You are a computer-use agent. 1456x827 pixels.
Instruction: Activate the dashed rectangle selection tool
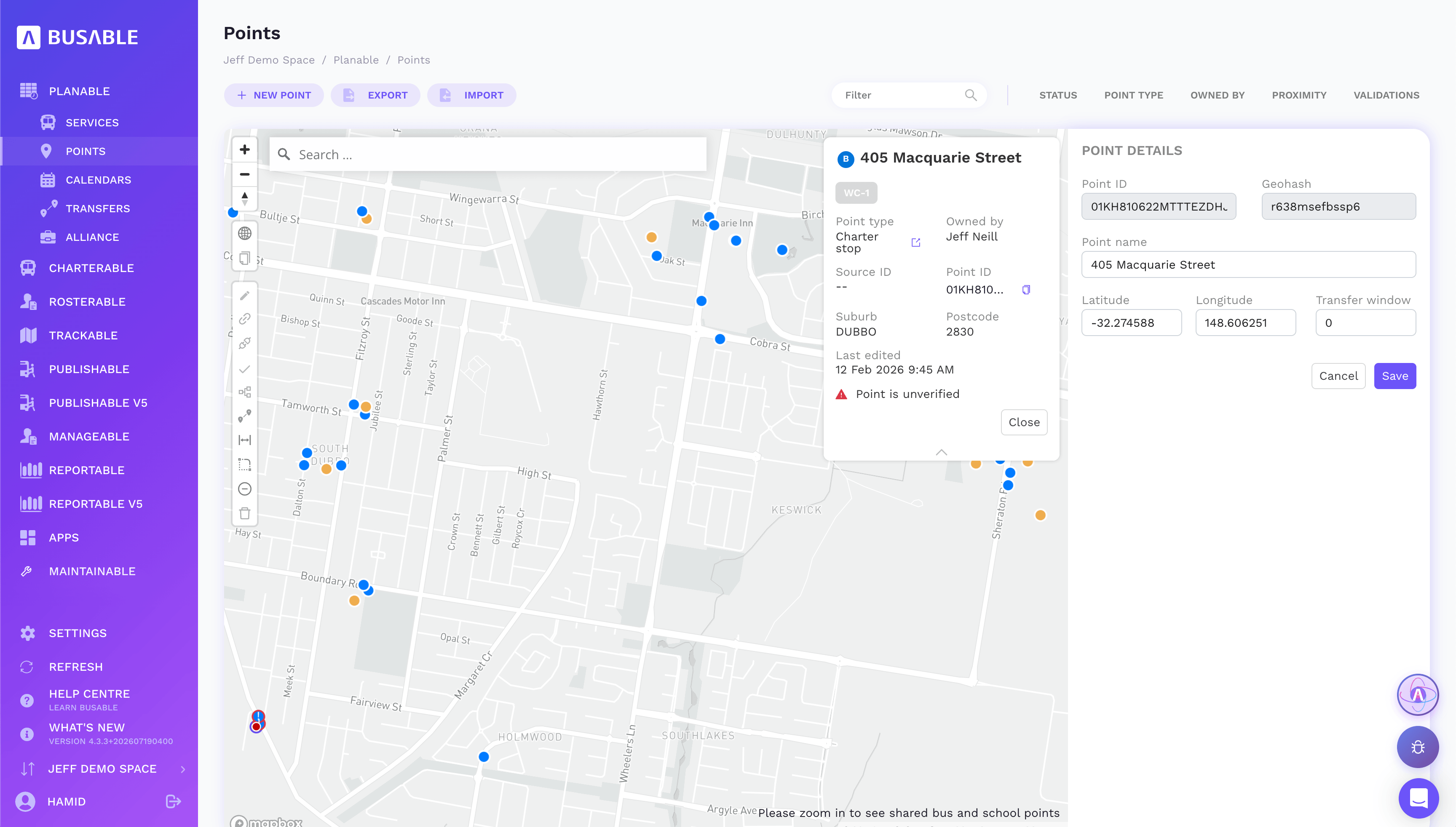click(x=244, y=464)
